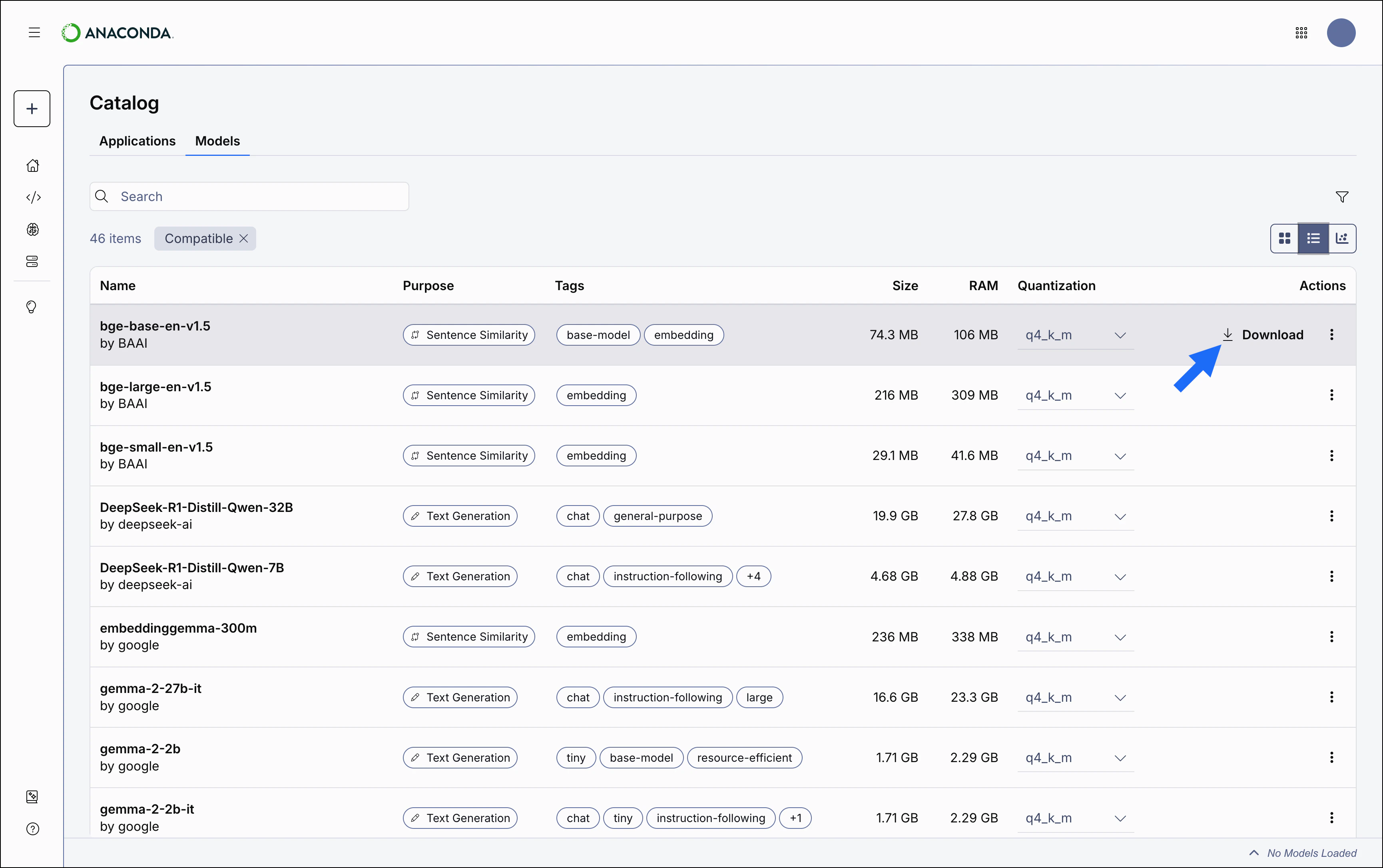Open actions menu for gemma-2-27b-it row
Viewport: 1383px width, 868px height.
click(x=1332, y=697)
